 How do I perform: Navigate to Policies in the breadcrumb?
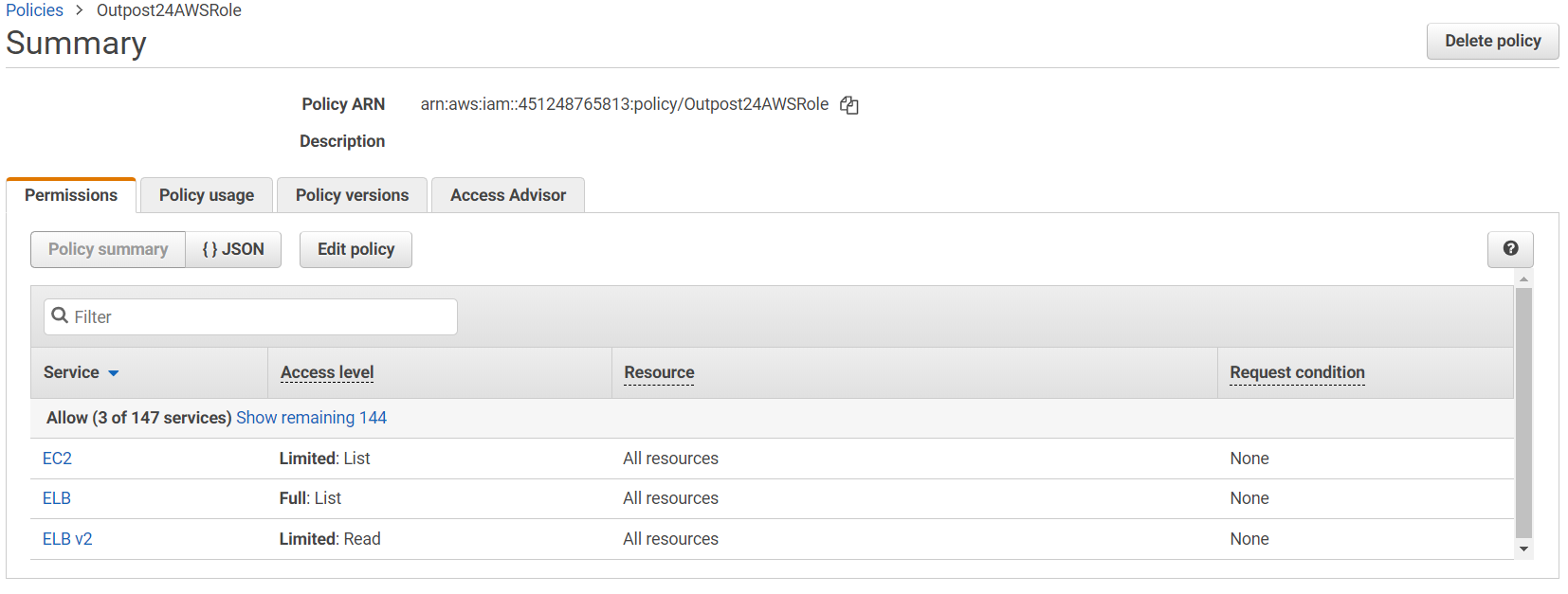point(35,10)
